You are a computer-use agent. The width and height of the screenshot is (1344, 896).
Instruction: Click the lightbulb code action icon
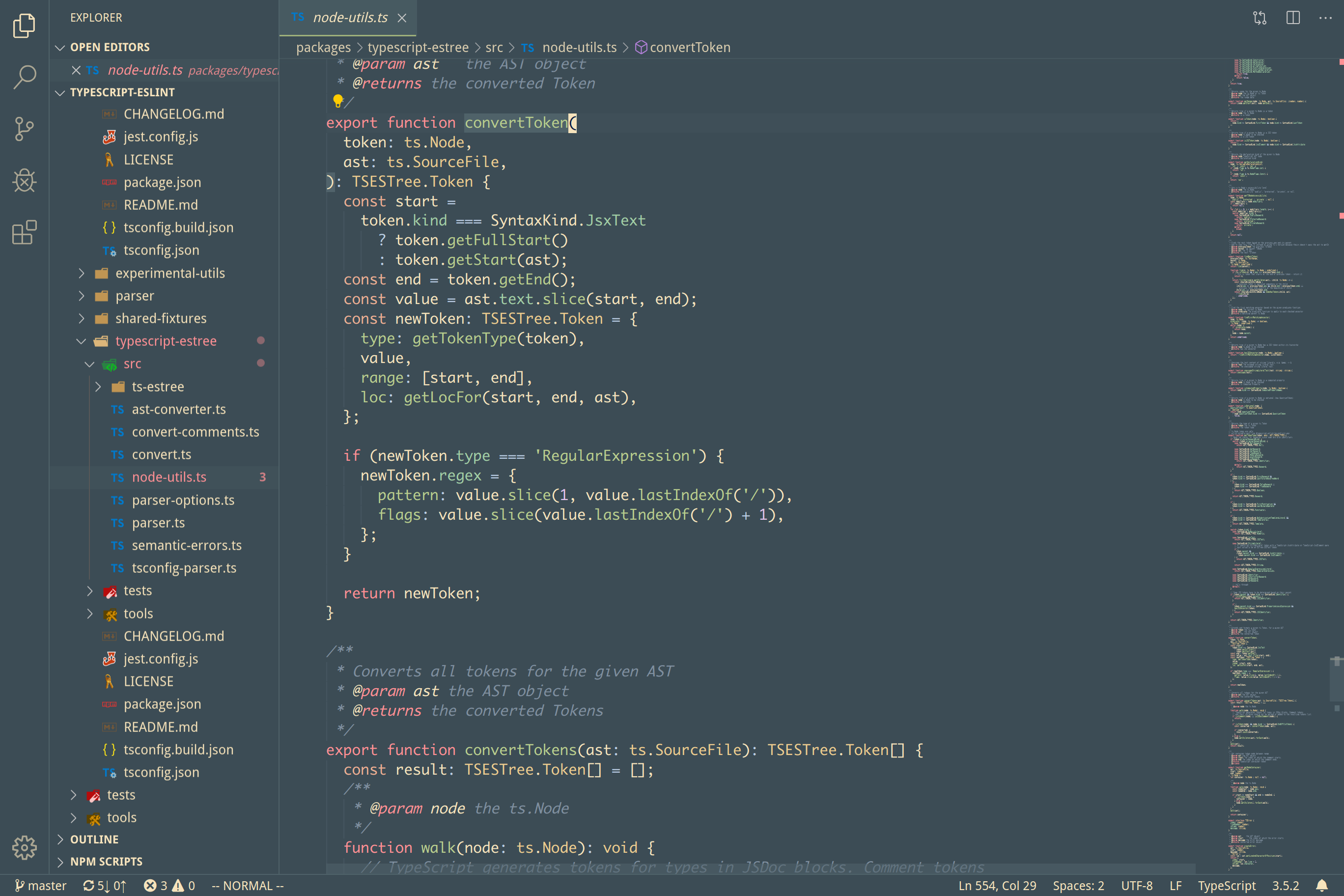coord(338,101)
